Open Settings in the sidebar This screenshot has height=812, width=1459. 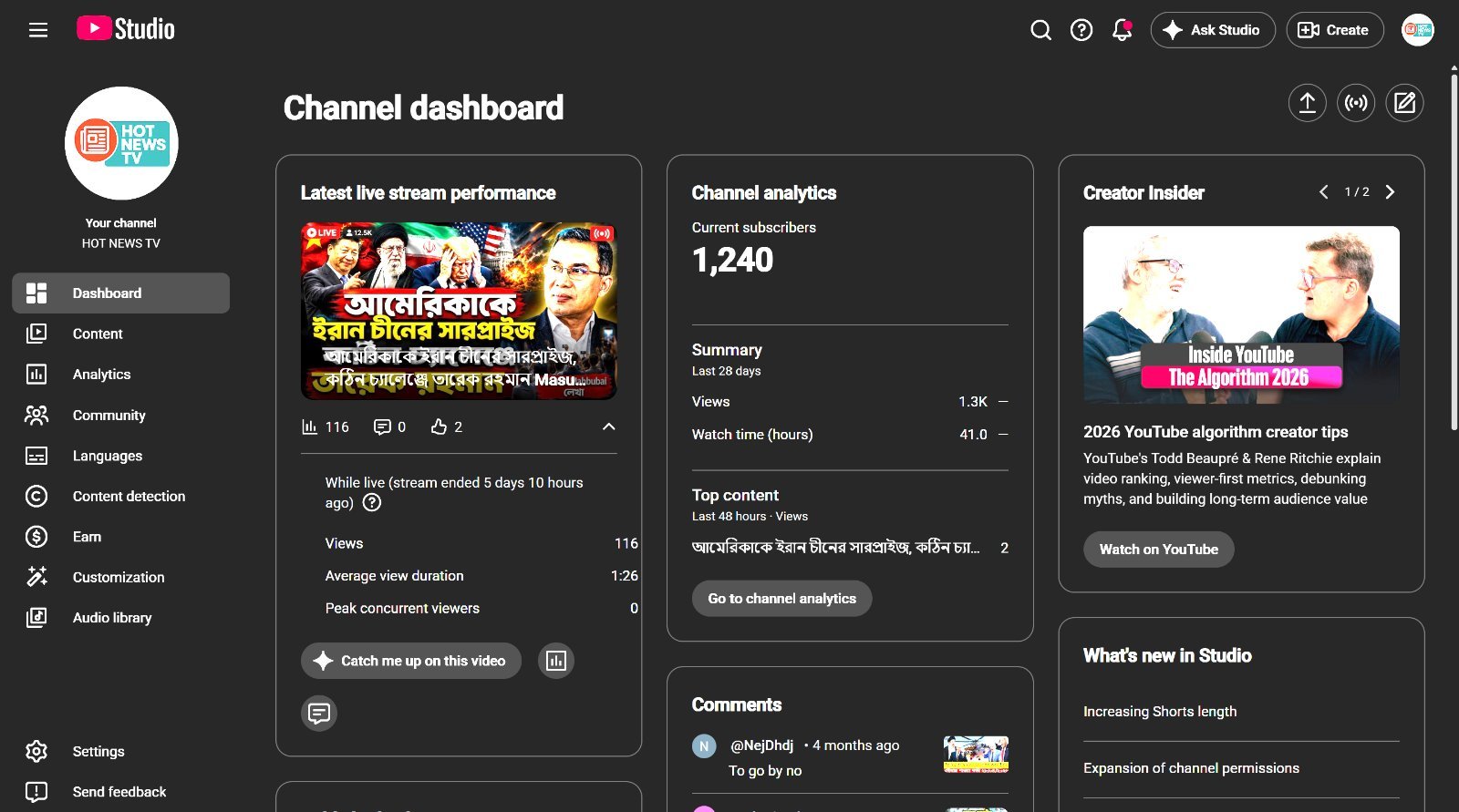click(121, 752)
